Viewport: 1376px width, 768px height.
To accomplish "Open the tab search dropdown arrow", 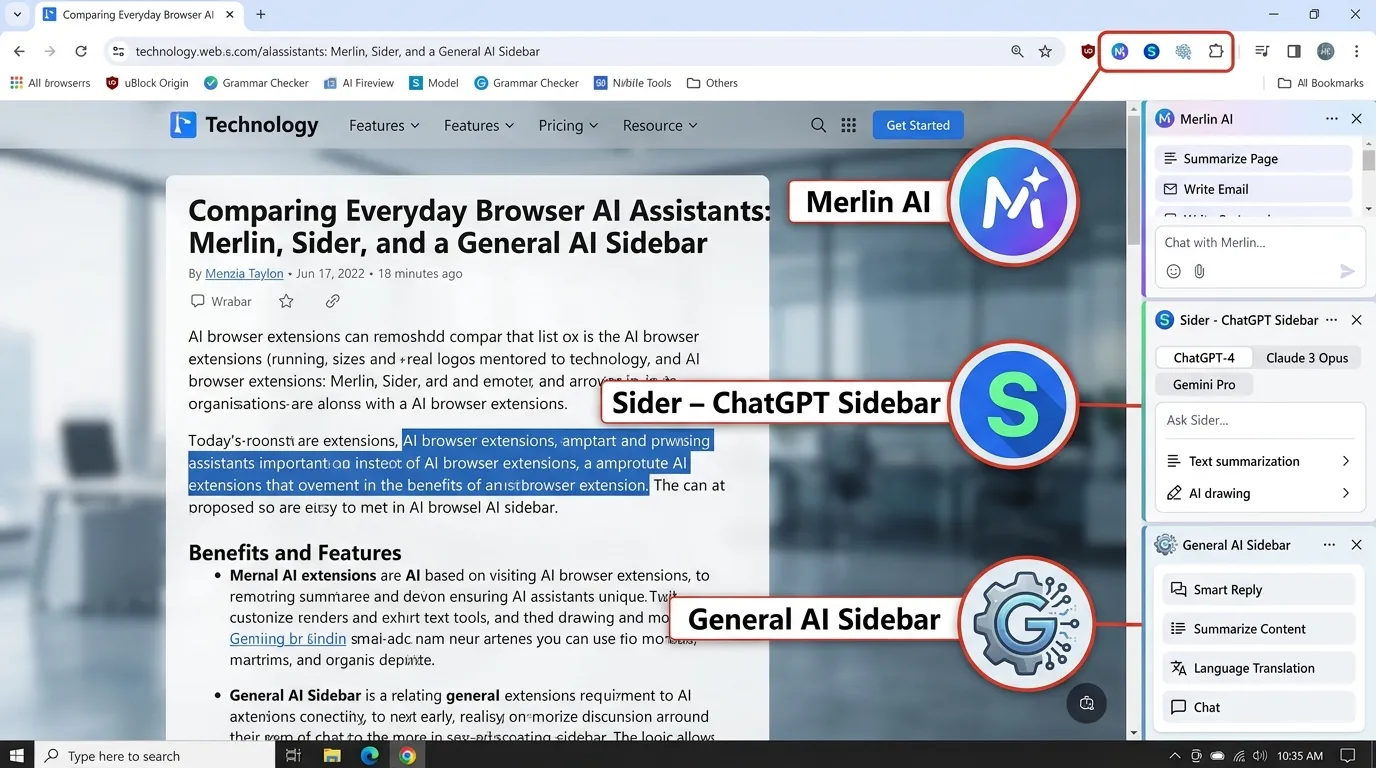I will 17,15.
